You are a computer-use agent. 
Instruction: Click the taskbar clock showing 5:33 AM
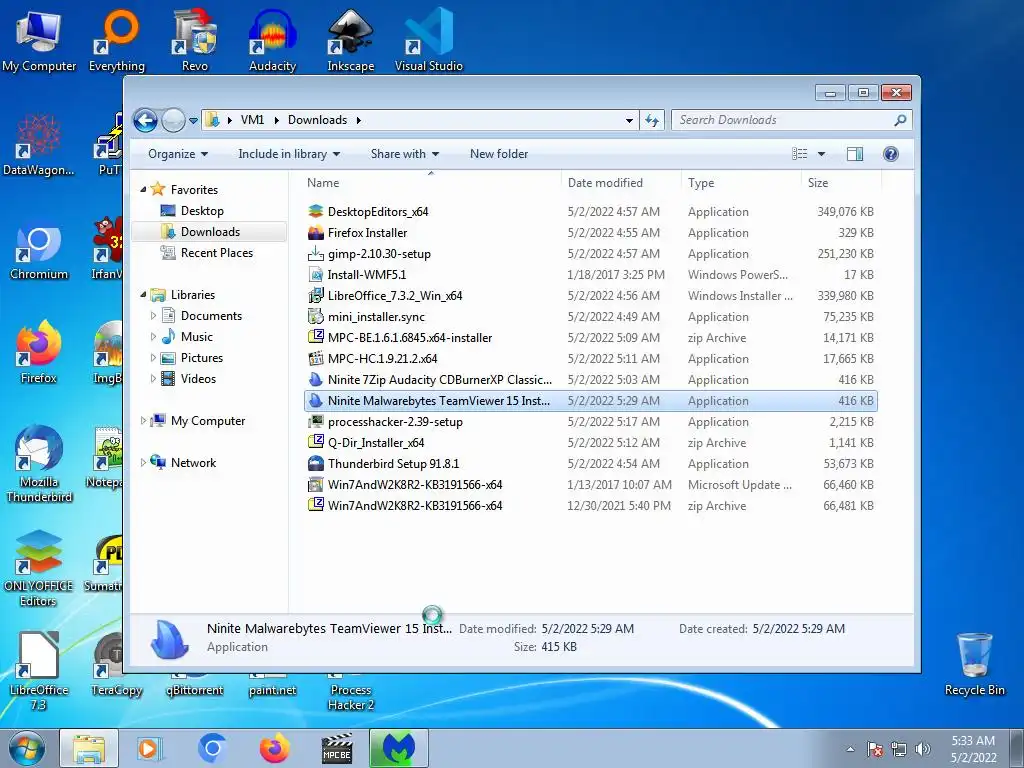pos(973,749)
